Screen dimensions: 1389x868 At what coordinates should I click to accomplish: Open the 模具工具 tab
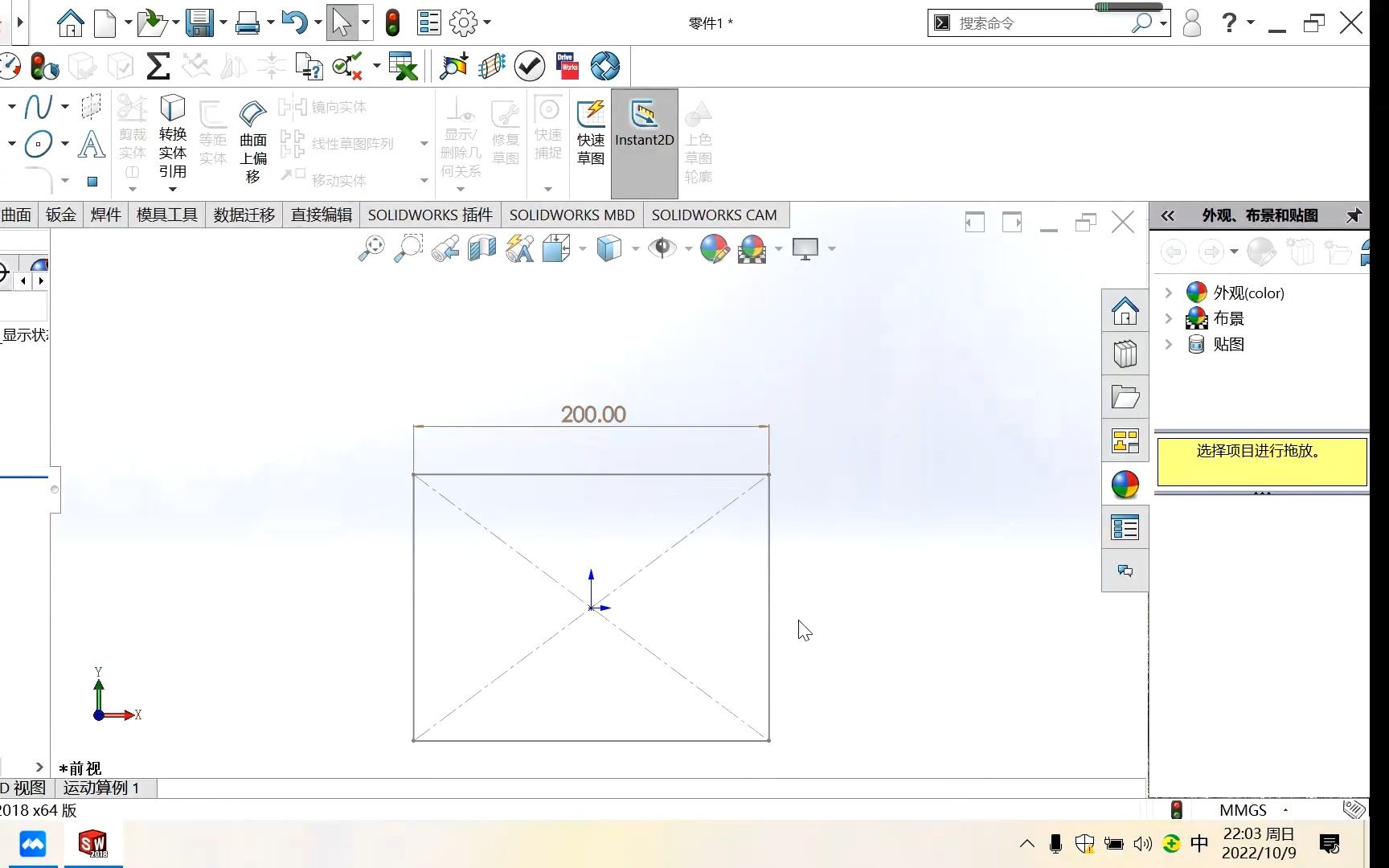(166, 215)
